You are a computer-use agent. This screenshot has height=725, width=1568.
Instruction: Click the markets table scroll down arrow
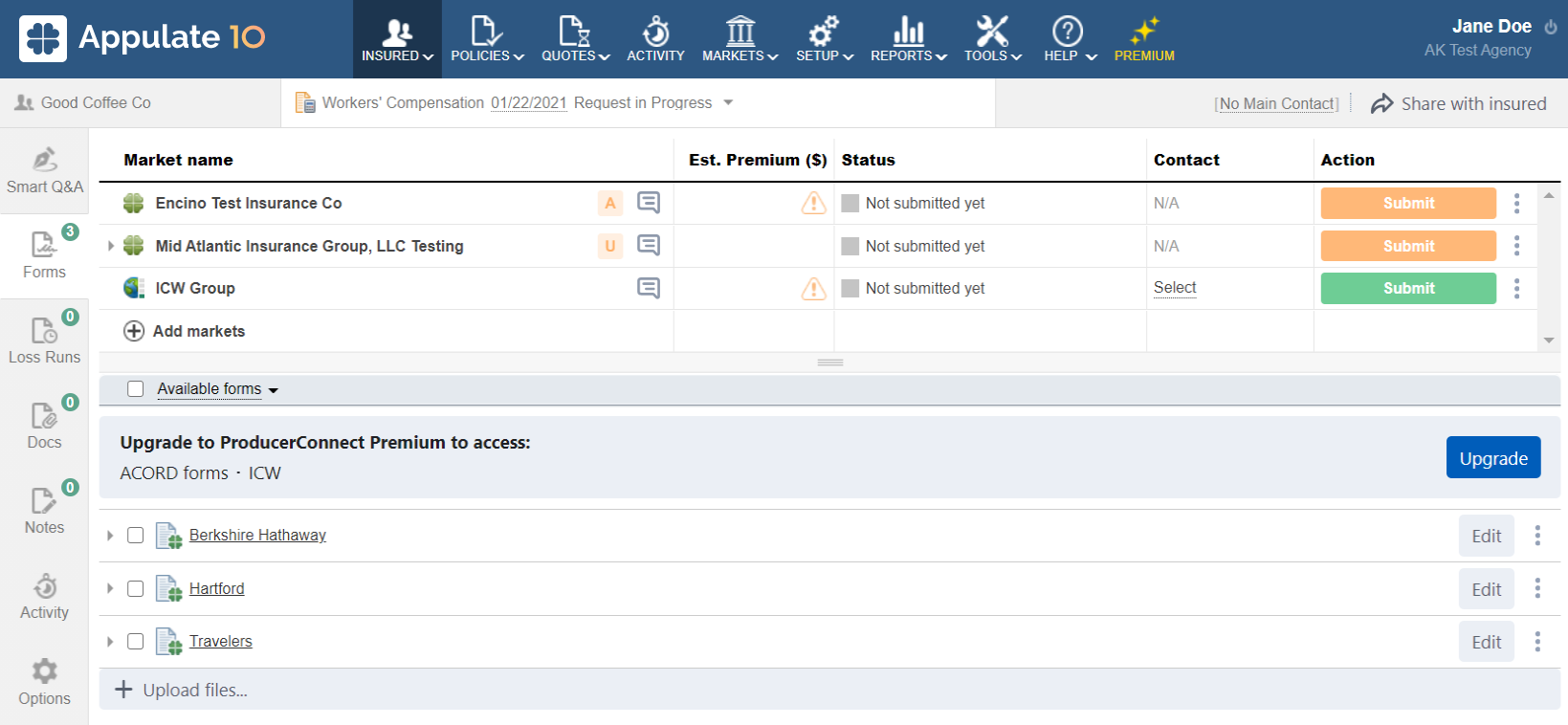[x=1549, y=341]
